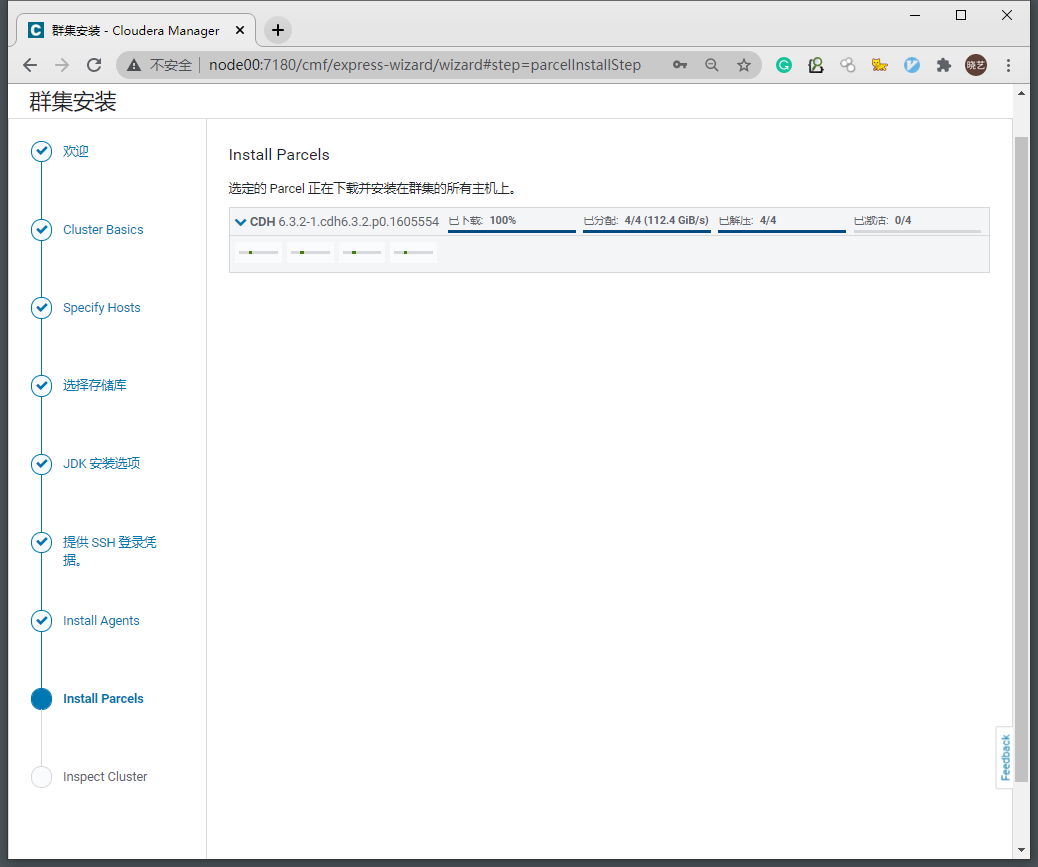Click the SSH credentials check-mark circle
This screenshot has width=1038, height=867.
42,542
